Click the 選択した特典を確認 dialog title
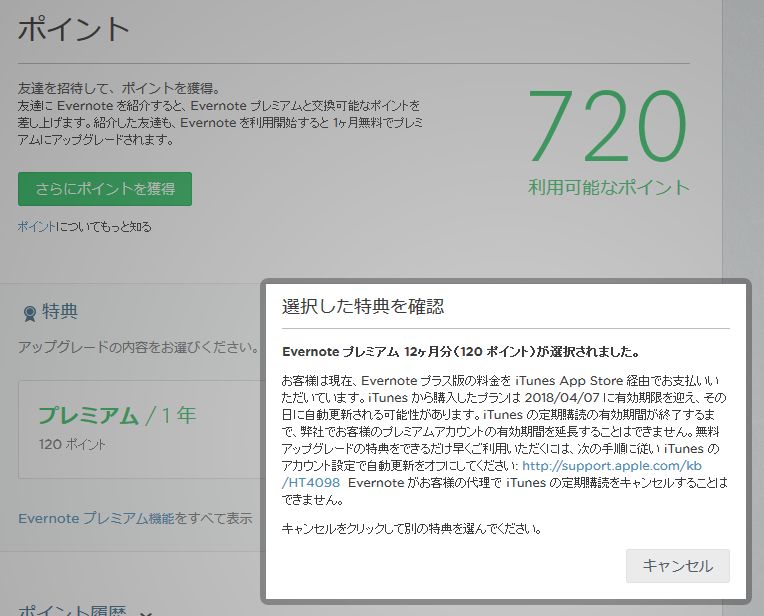This screenshot has height=616, width=764. (x=363, y=306)
